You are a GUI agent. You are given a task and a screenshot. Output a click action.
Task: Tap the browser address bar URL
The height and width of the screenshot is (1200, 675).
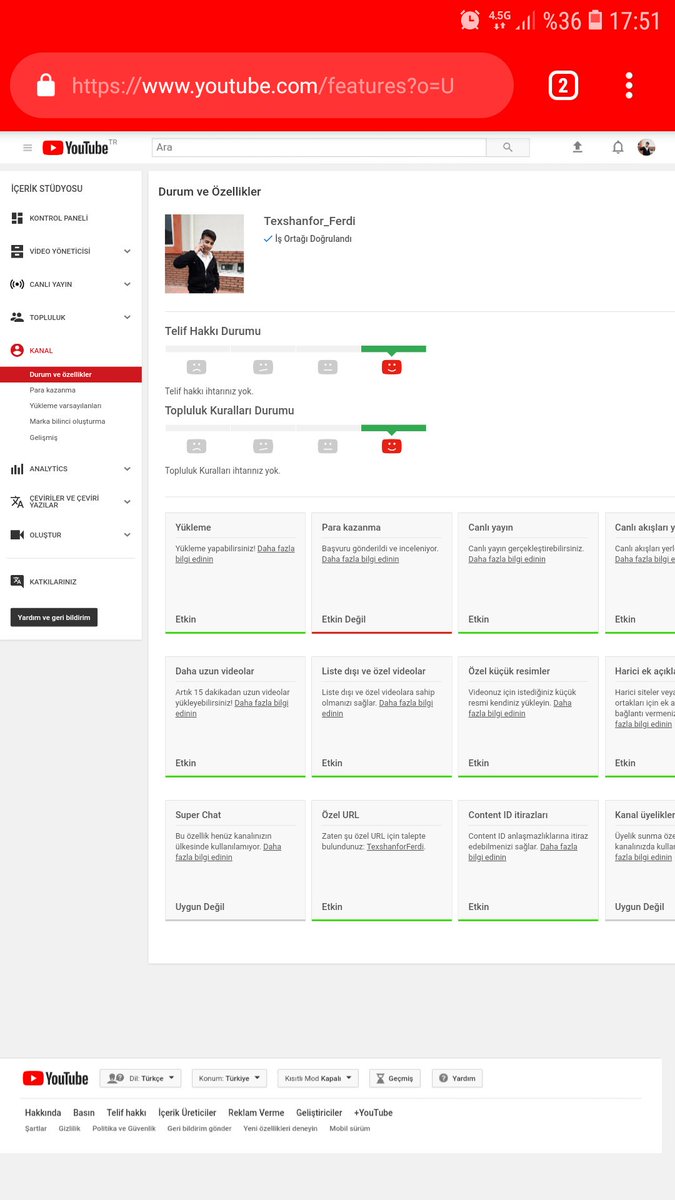pos(263,86)
